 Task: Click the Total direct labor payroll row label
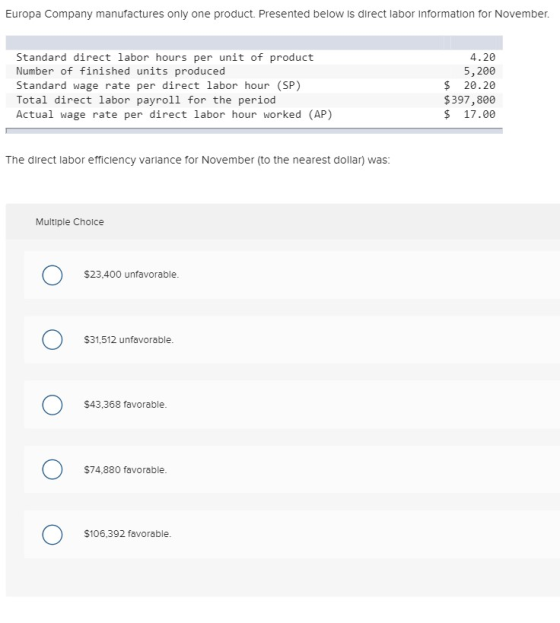coord(145,100)
